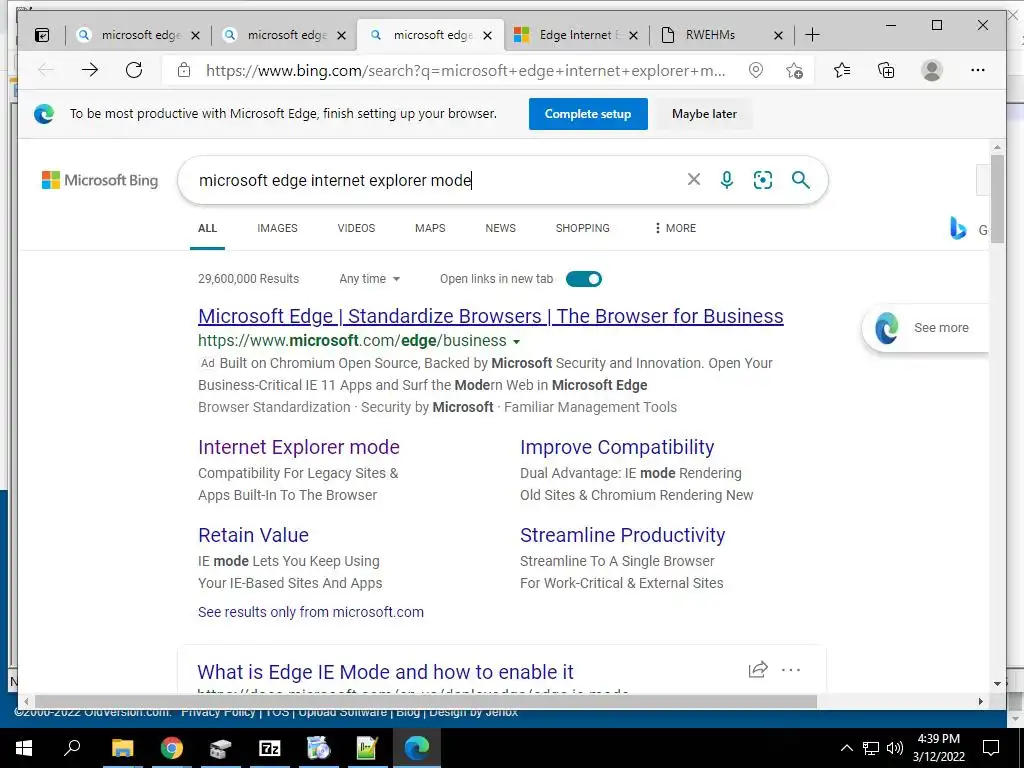Turn off Open links in new tab
Screen dimensions: 1024x768
[583, 279]
